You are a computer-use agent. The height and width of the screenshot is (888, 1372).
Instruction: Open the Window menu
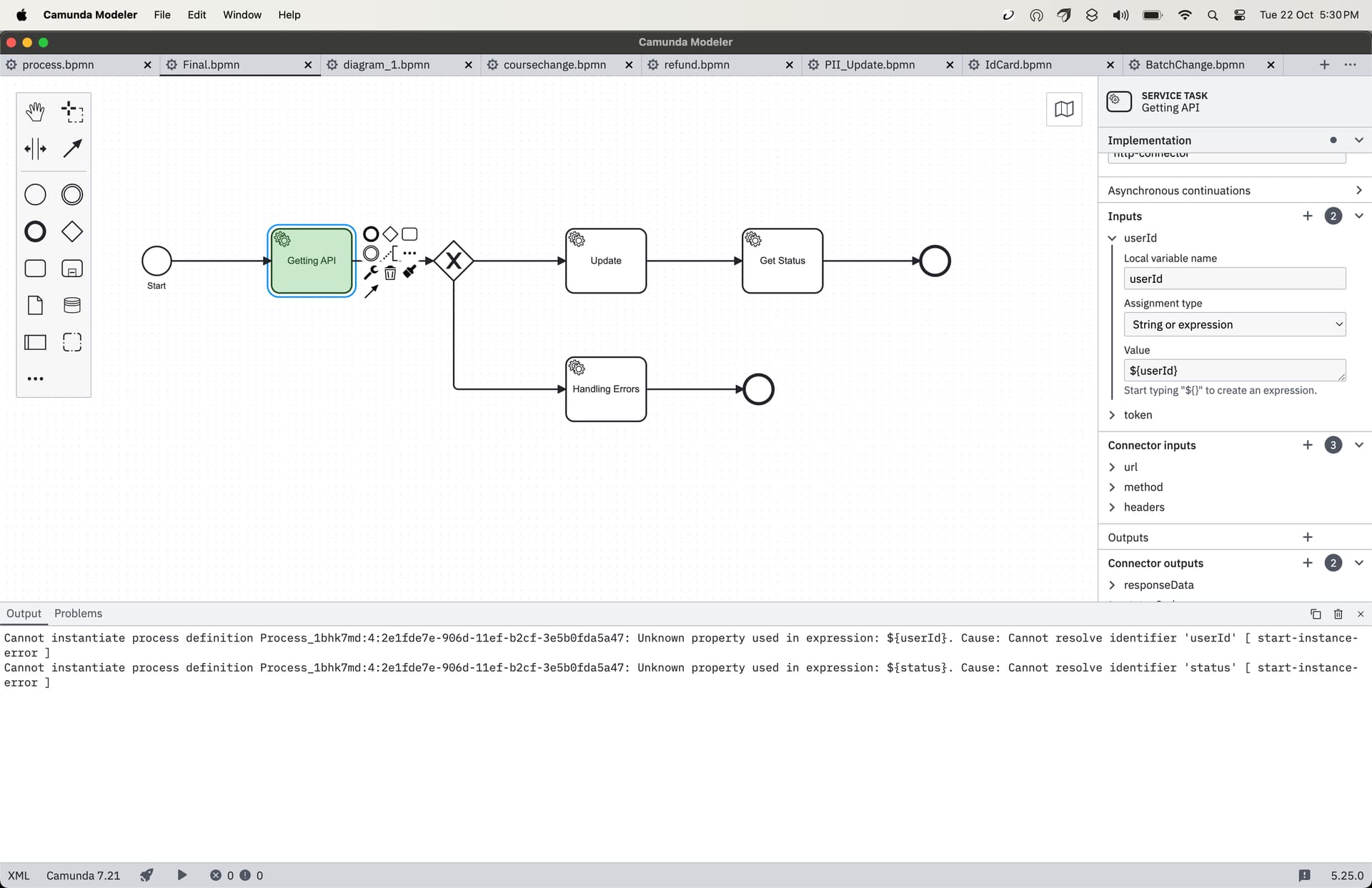tap(242, 14)
